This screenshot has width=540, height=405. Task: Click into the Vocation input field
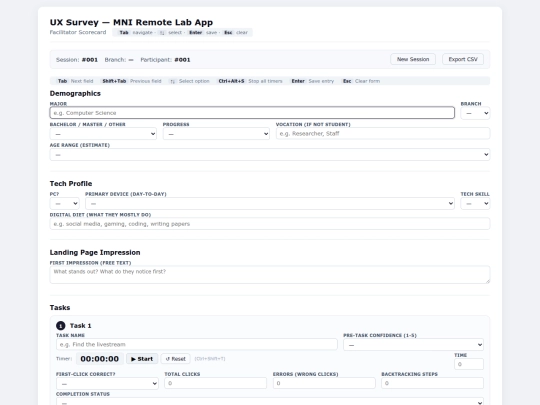[x=383, y=134]
